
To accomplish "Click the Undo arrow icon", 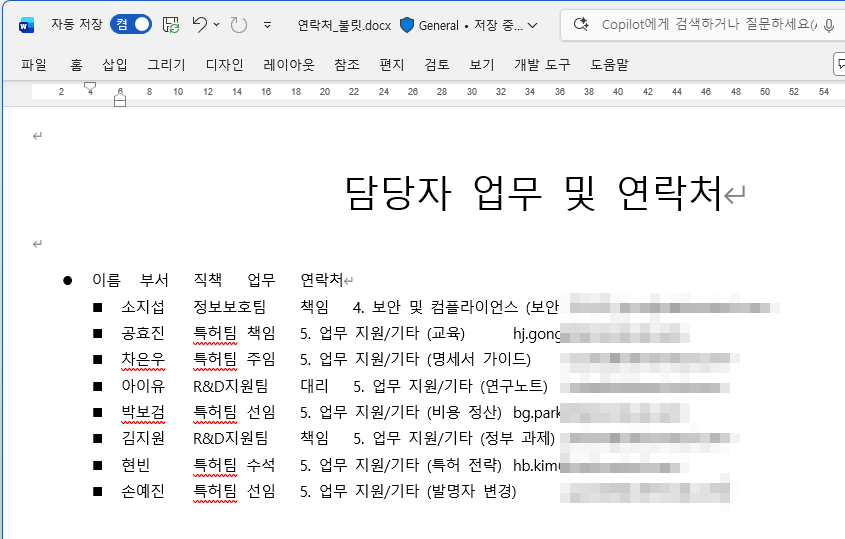I will (x=200, y=24).
